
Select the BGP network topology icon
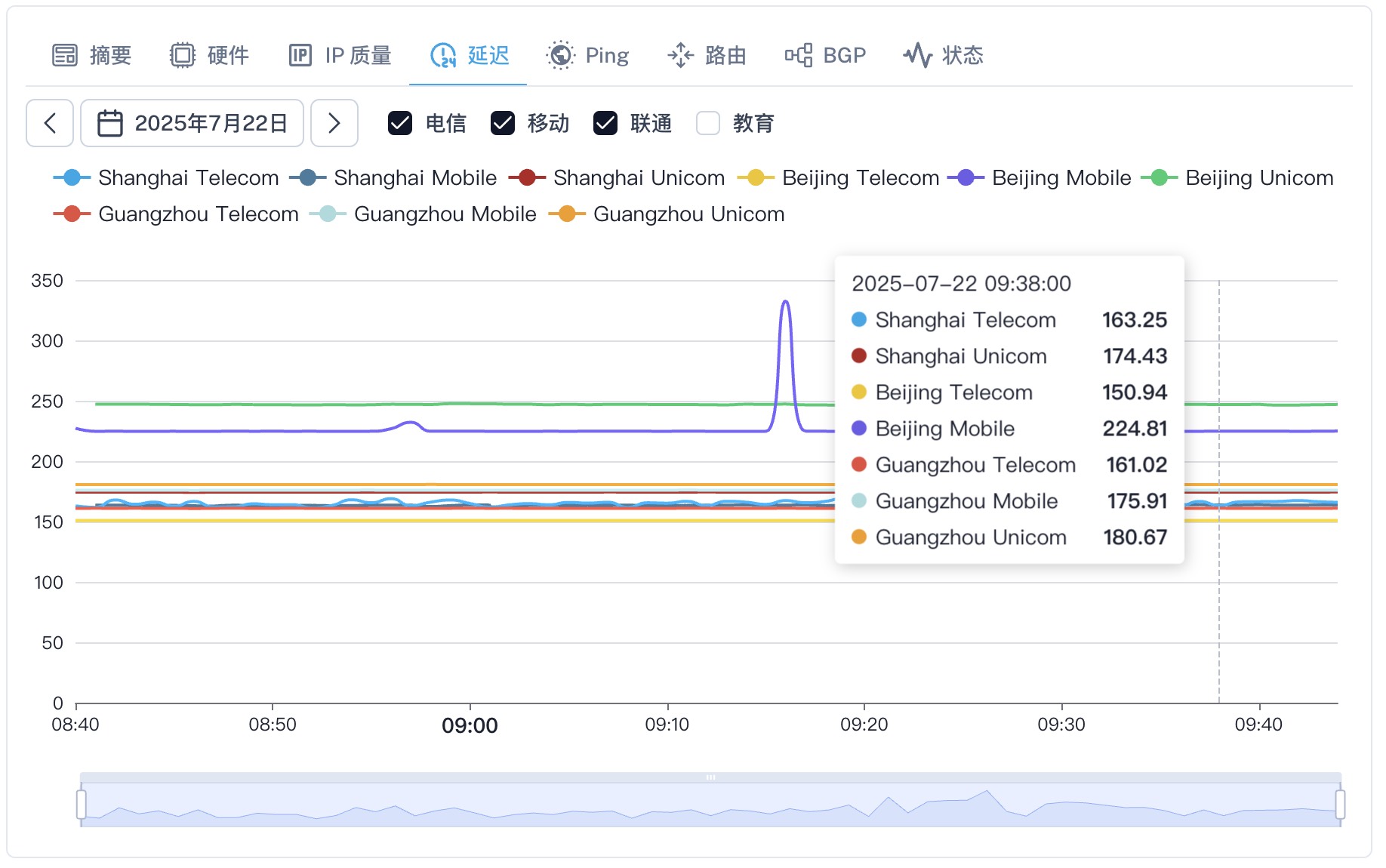(x=799, y=54)
